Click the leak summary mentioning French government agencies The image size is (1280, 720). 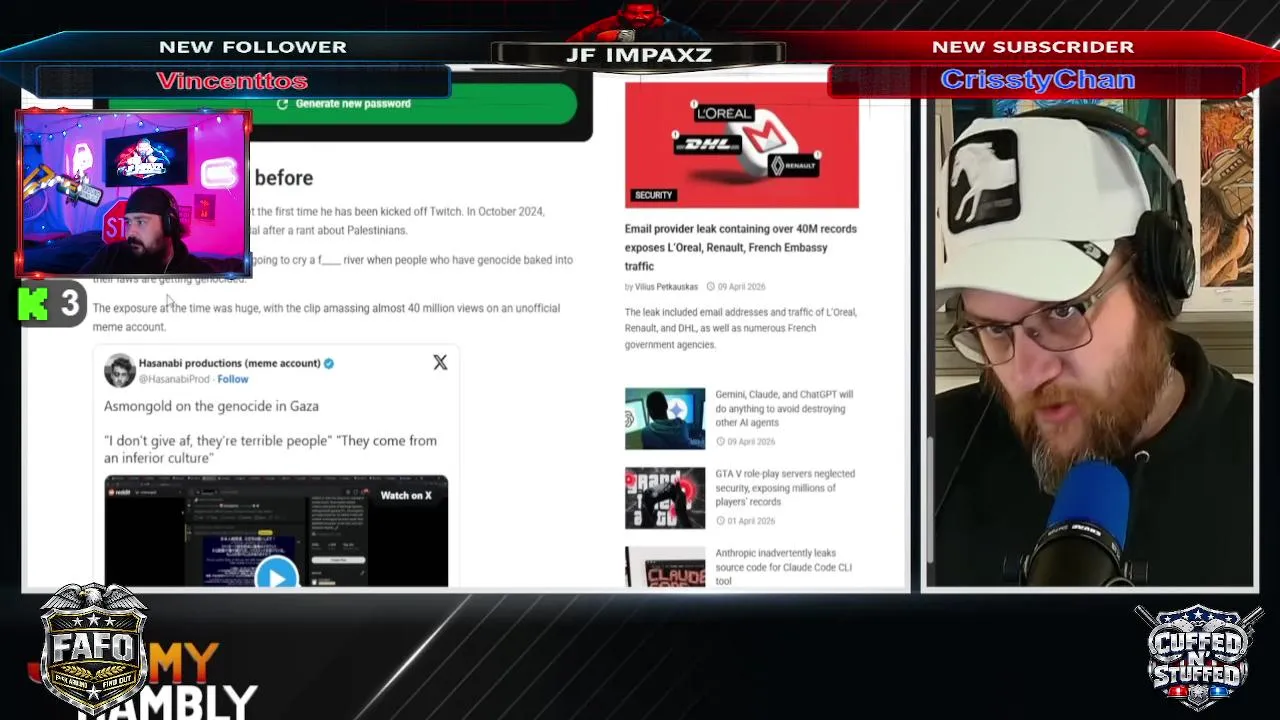click(741, 328)
